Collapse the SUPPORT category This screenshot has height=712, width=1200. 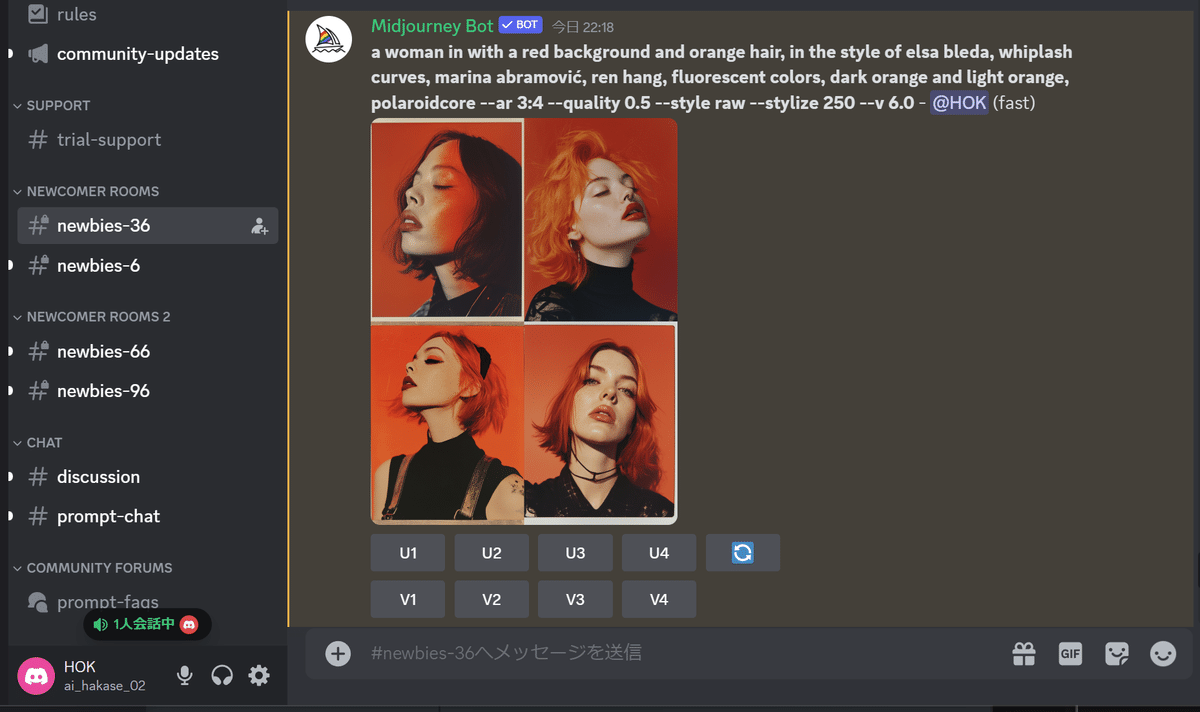click(58, 105)
